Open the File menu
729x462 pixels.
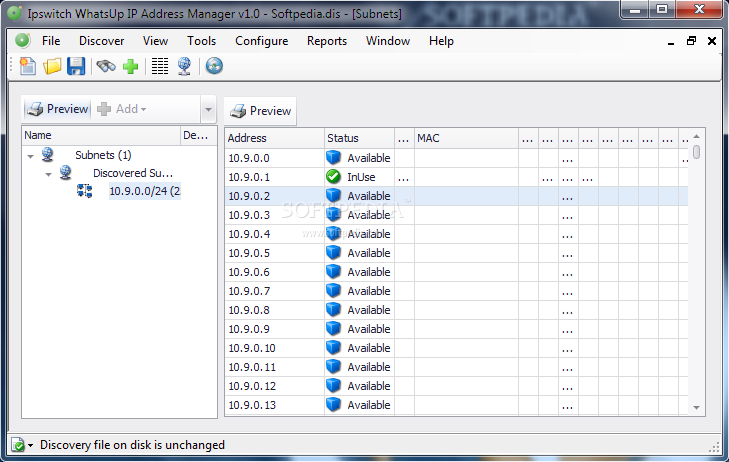click(51, 41)
